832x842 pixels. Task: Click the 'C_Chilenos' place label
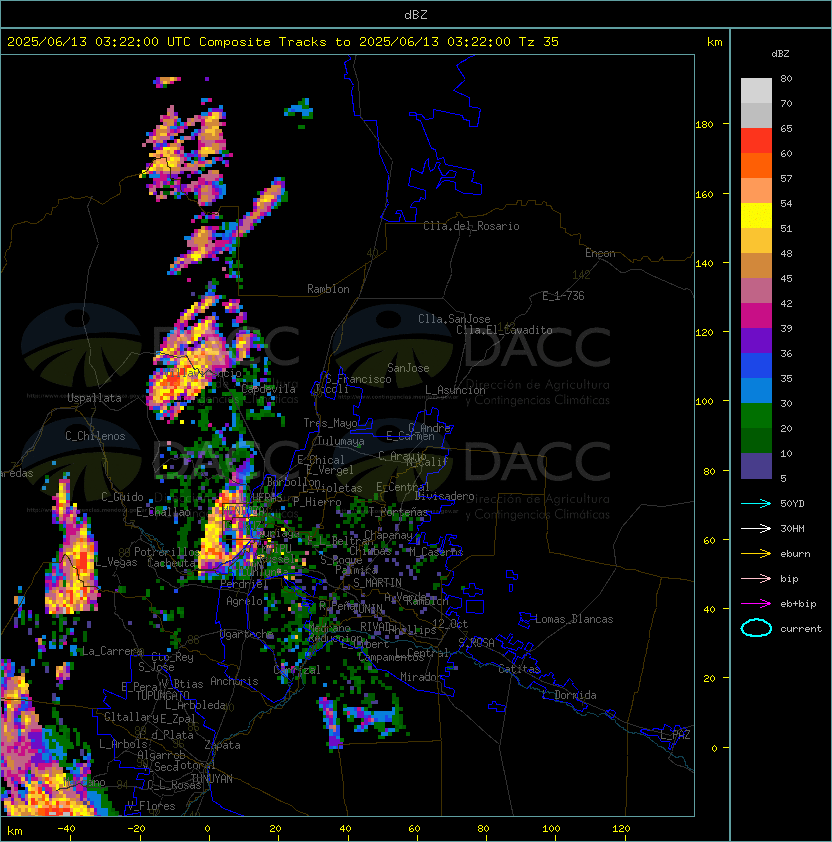click(x=95, y=436)
